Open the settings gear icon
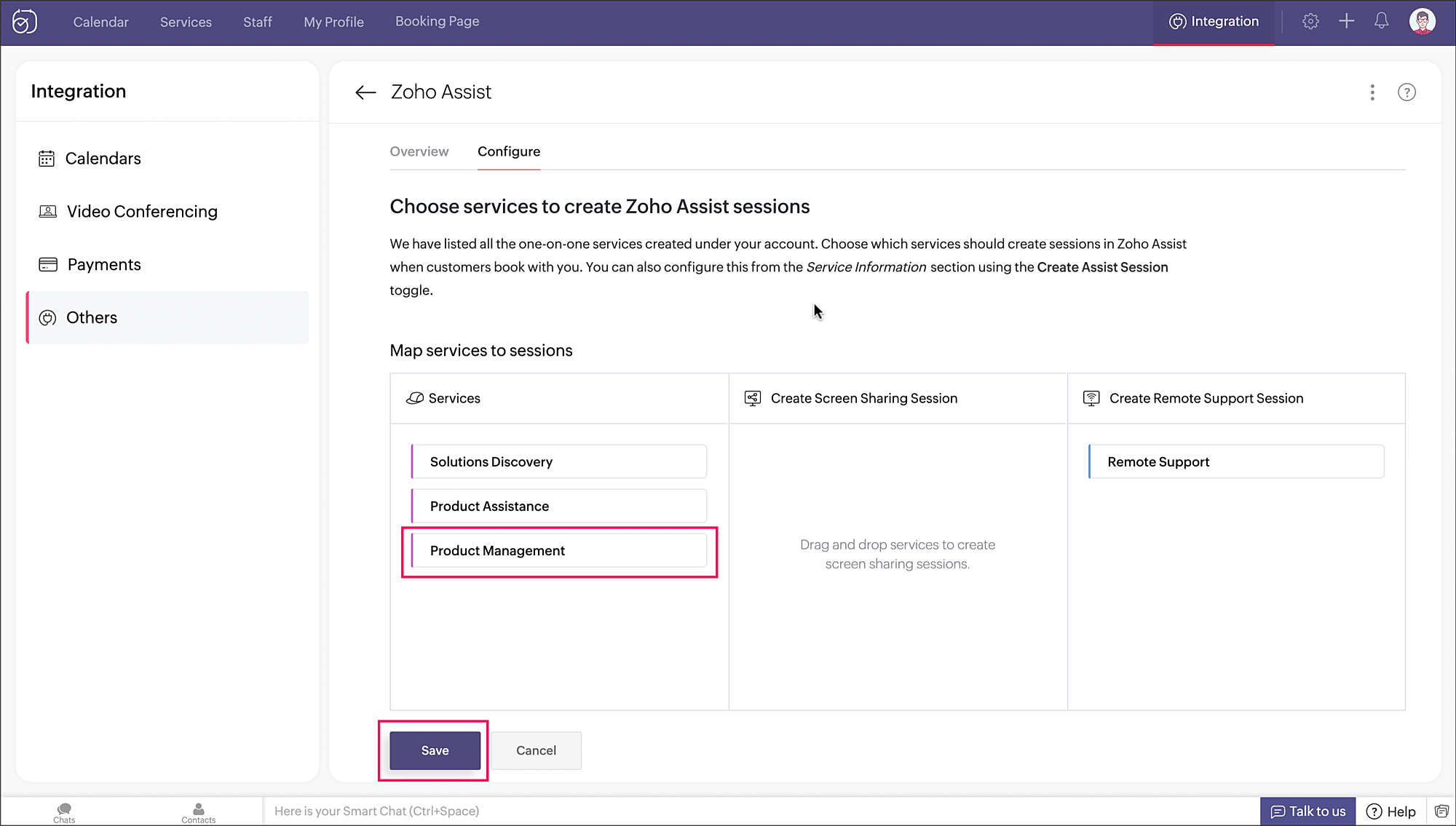Viewport: 1456px width, 826px height. point(1310,22)
